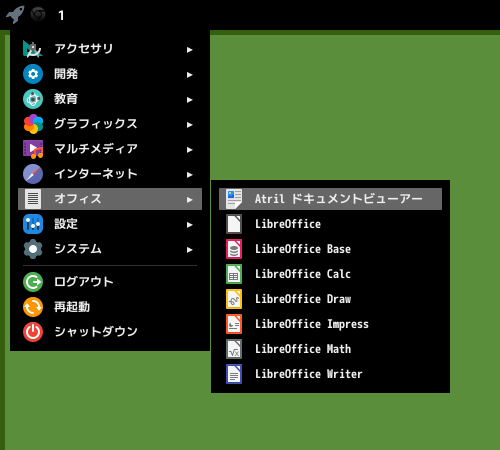Viewport: 500px width, 450px height.
Task: Expand the 教育 submenu arrow
Action: pos(190,100)
